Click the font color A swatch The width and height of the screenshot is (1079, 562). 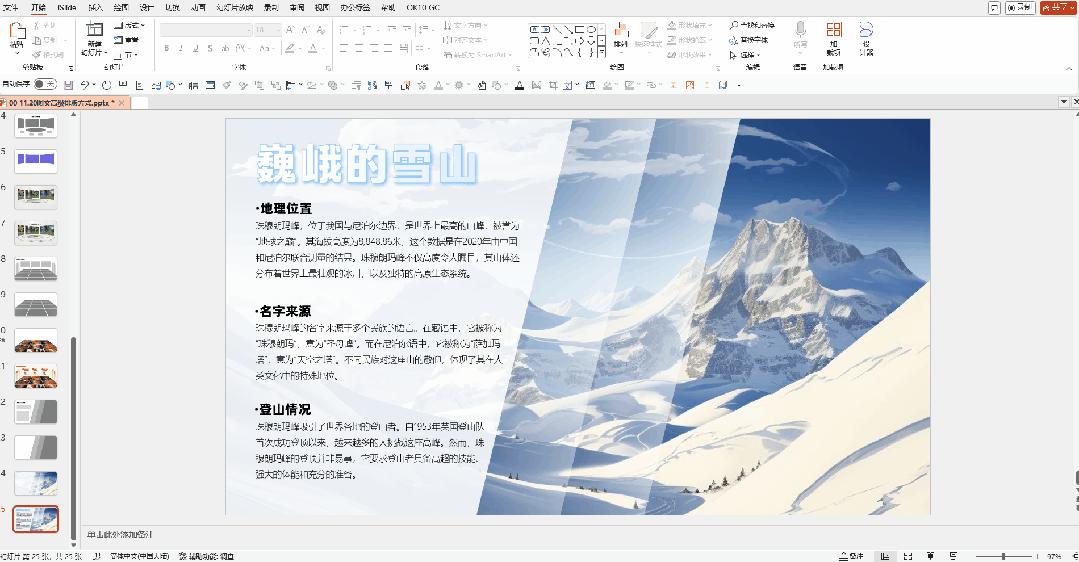[312, 48]
